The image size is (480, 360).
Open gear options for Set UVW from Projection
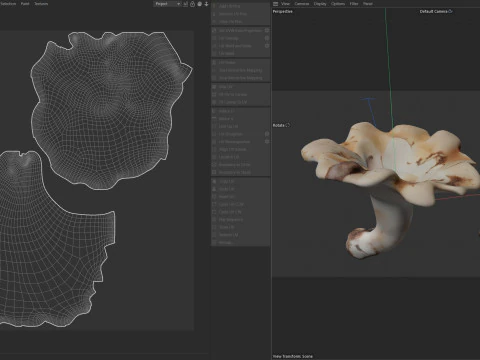click(267, 30)
